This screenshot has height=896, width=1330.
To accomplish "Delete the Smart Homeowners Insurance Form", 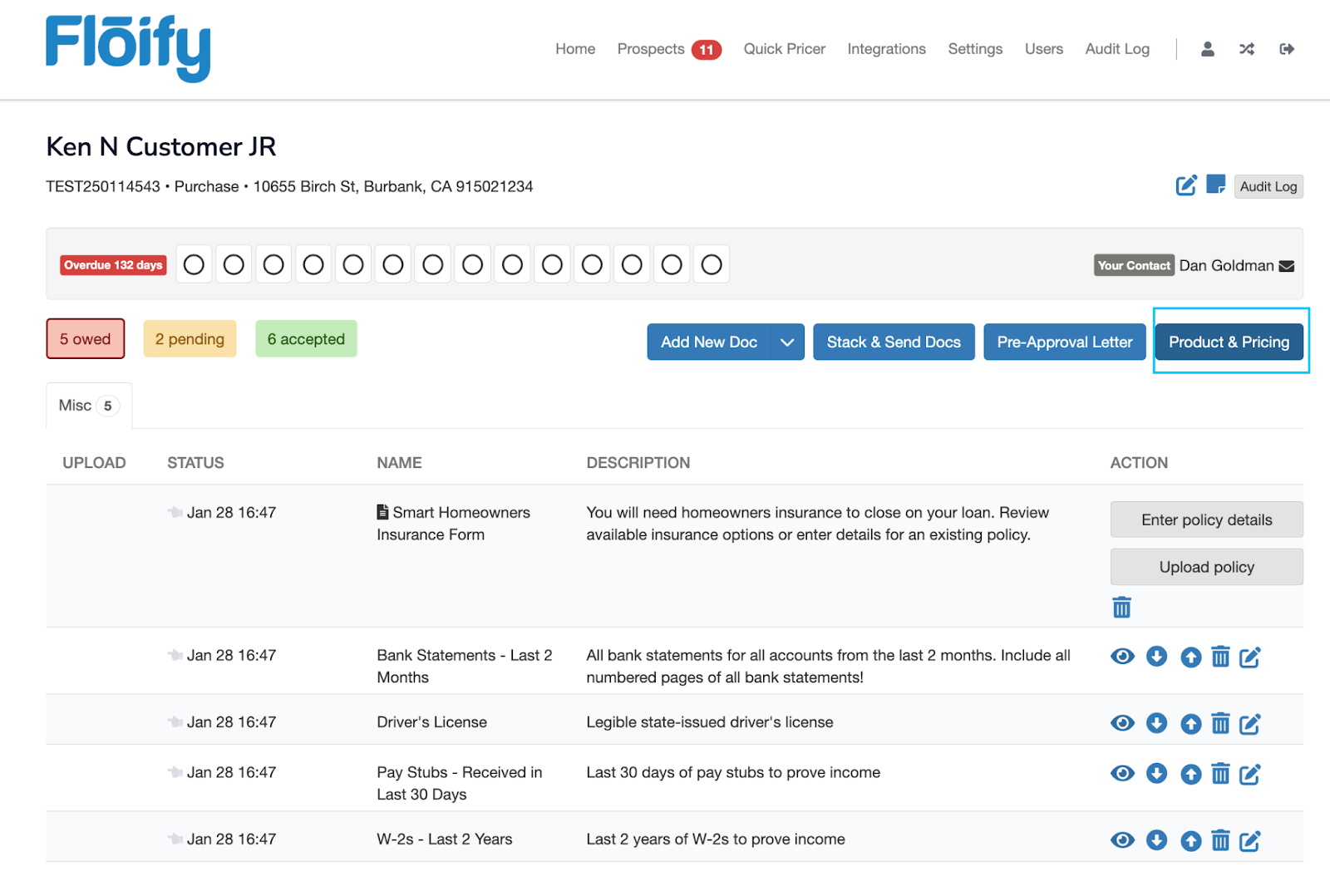I will tap(1121, 608).
